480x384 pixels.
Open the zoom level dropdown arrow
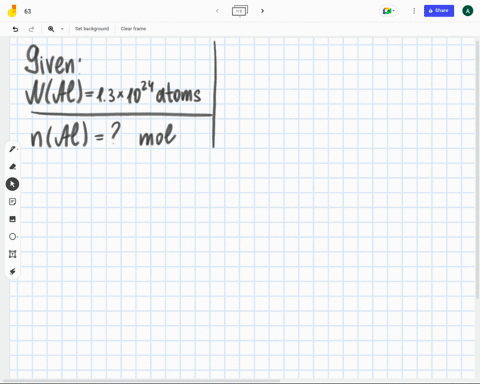point(62,29)
